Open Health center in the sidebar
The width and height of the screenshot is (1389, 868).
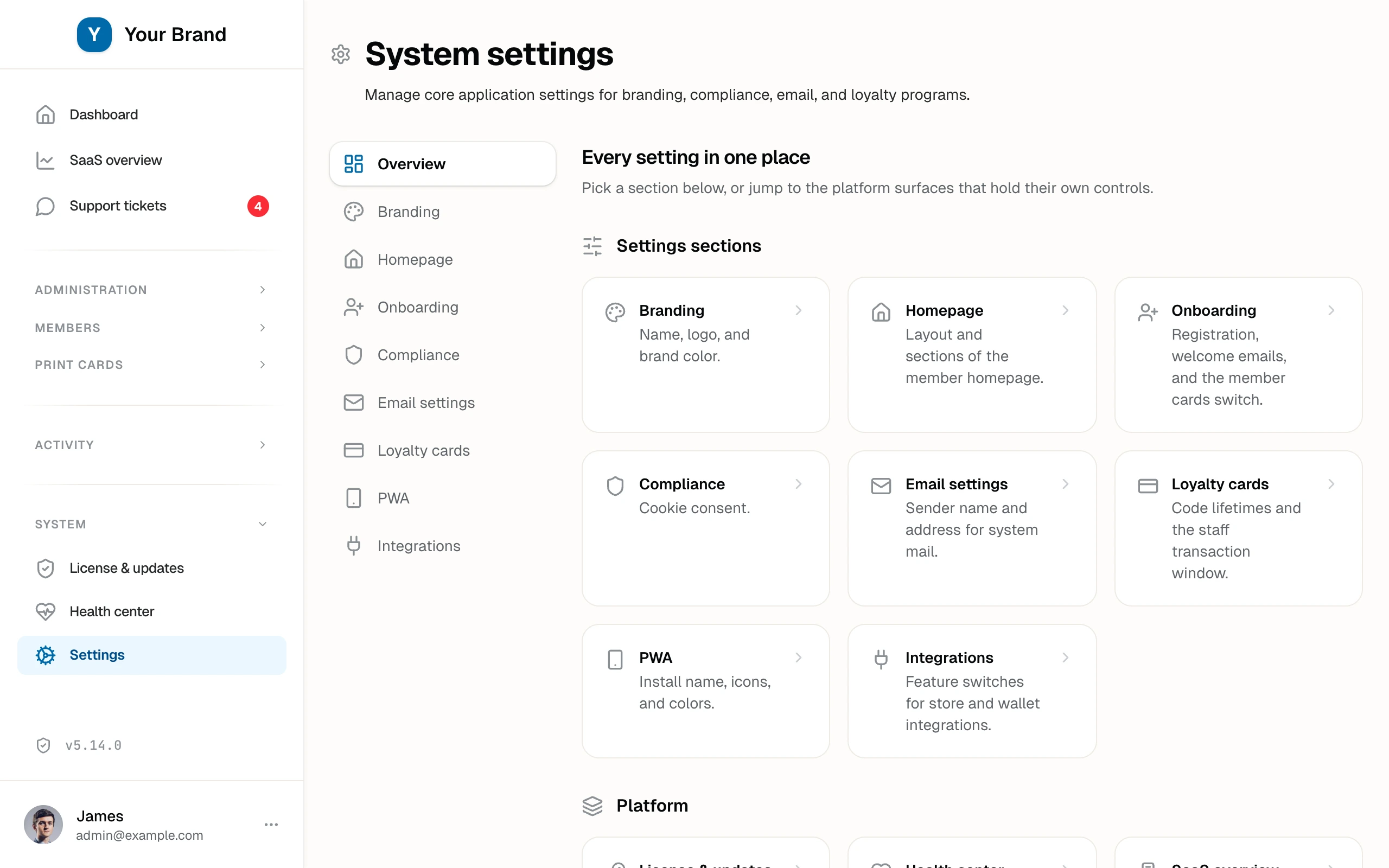click(x=151, y=611)
